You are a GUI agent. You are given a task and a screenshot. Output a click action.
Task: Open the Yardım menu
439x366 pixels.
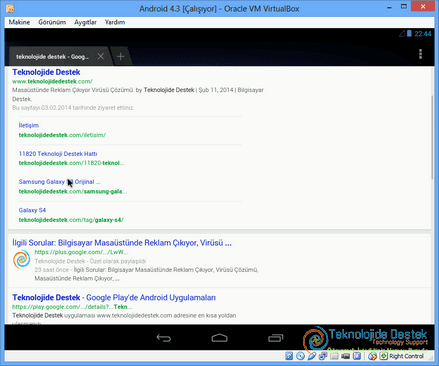point(115,22)
